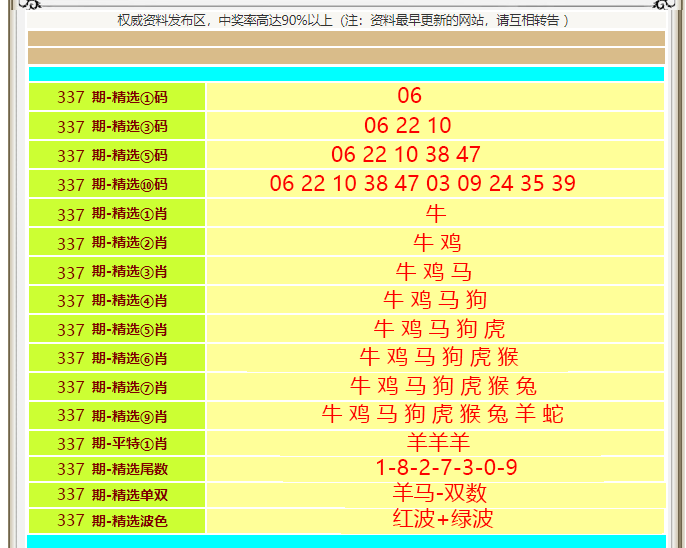The image size is (686, 548).
Task: Select the ten-number result starting 06 22 10 38 47 03
Action: click(x=422, y=184)
